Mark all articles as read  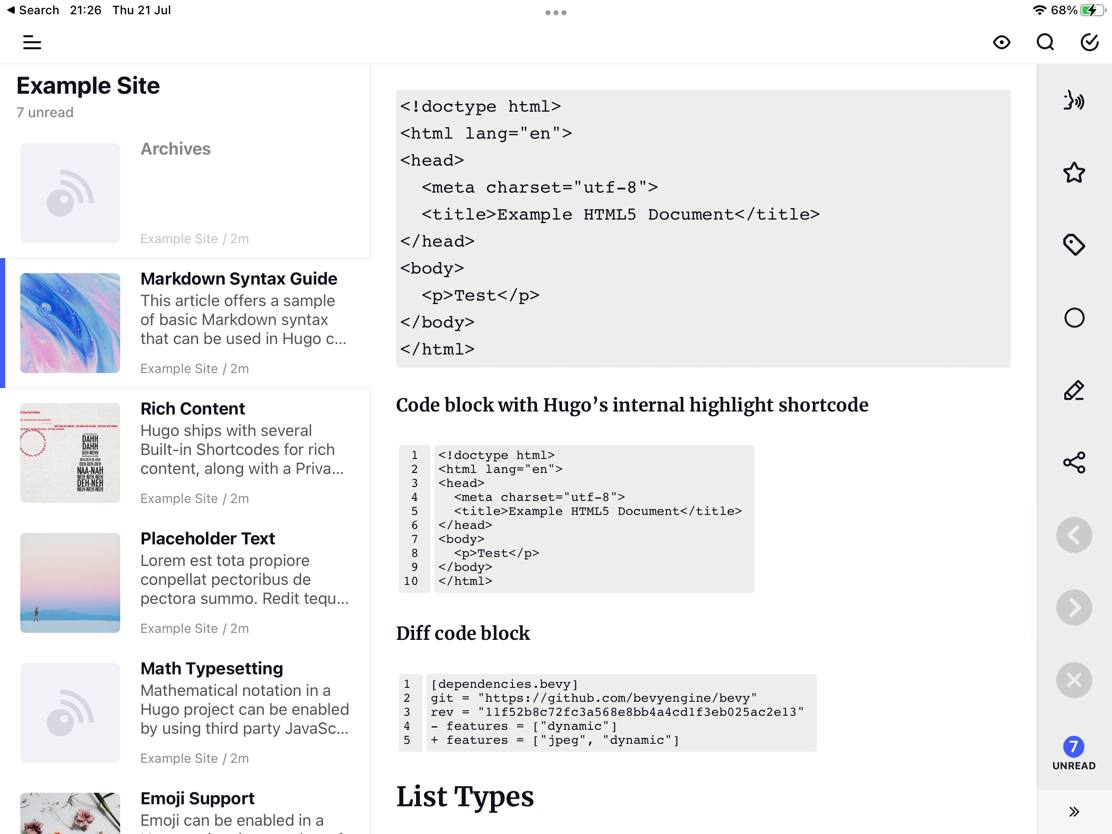tap(1090, 42)
